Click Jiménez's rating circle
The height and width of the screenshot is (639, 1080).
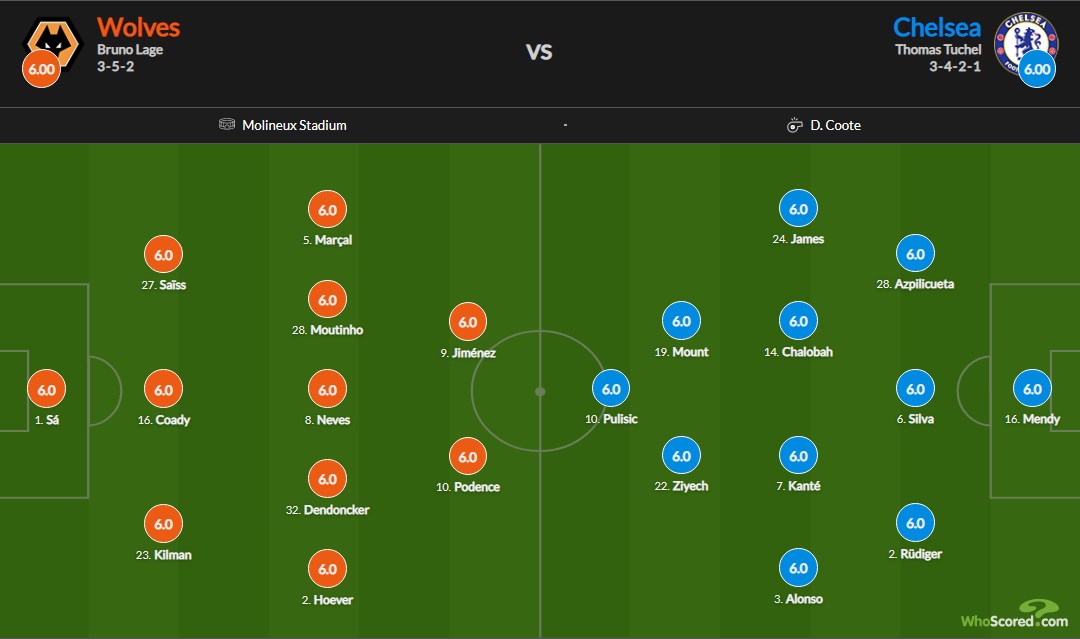tap(467, 321)
